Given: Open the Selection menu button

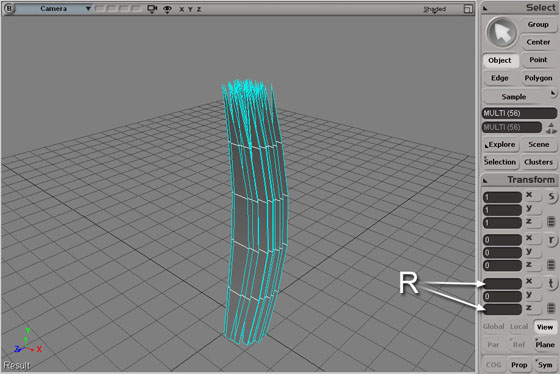Looking at the screenshot, I should [x=500, y=162].
